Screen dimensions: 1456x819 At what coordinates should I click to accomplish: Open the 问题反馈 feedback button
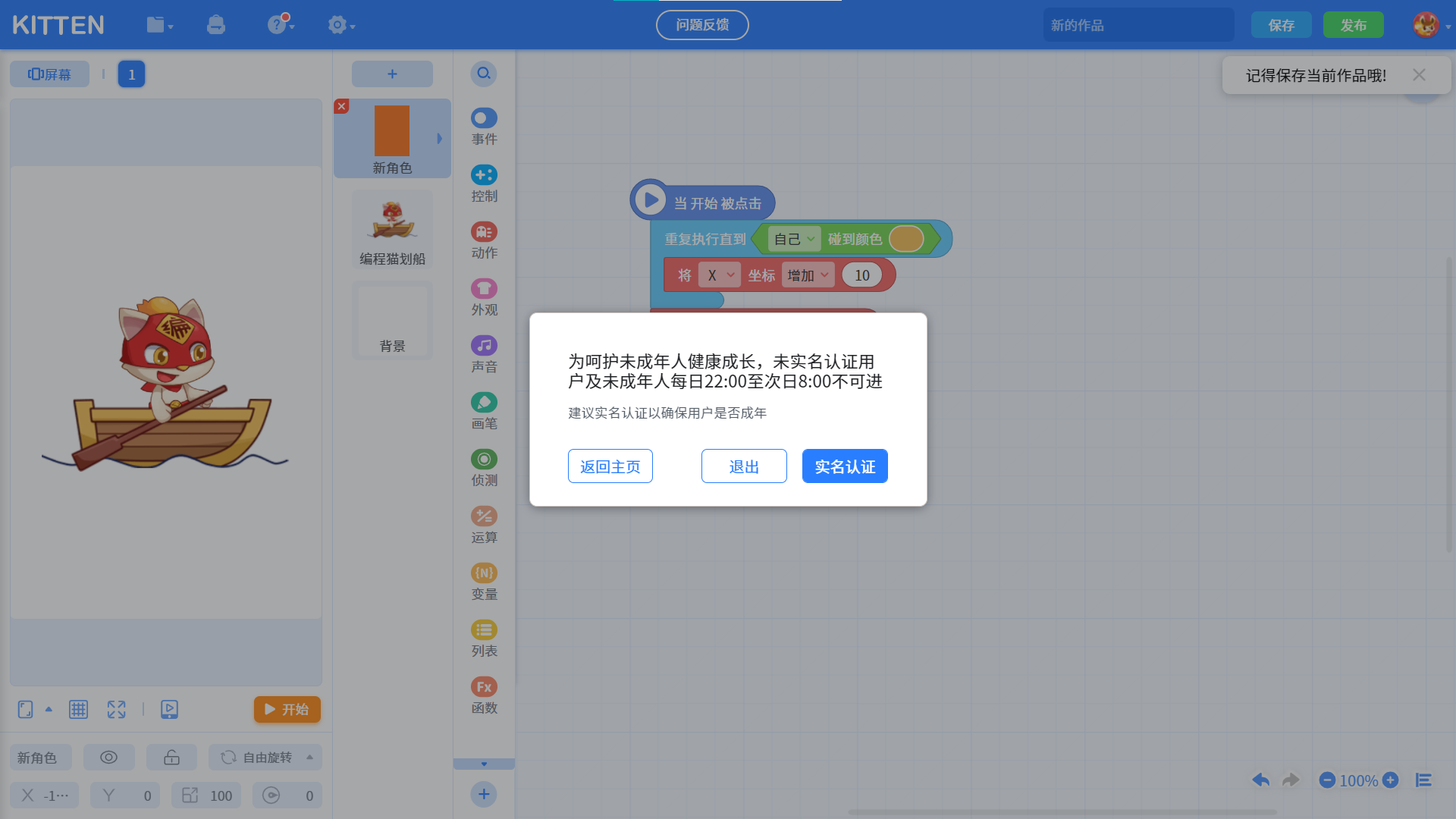click(702, 25)
